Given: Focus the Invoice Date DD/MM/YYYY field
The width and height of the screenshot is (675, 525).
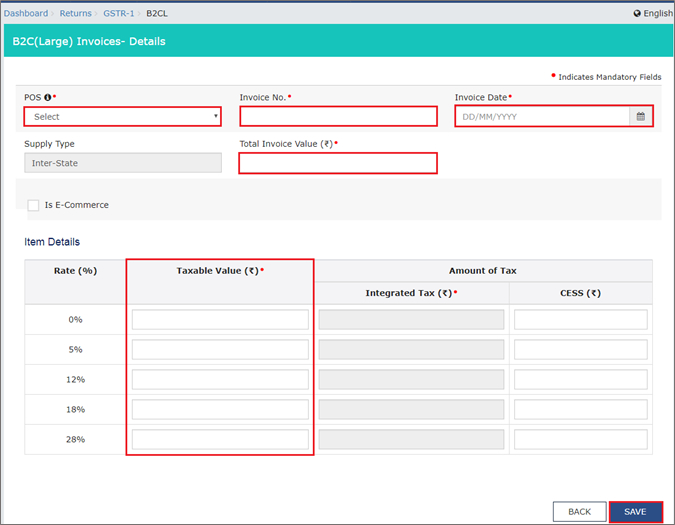Looking at the screenshot, I should [x=542, y=116].
